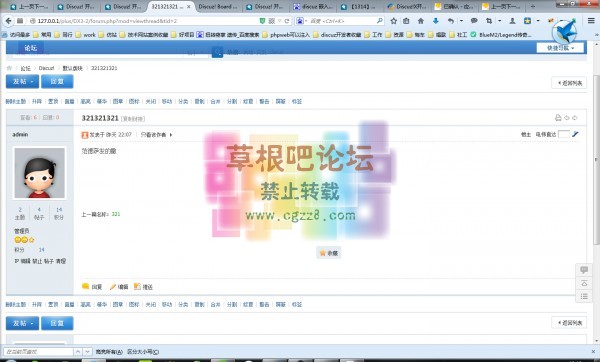
Task: Open a new tab with the plus button
Action: [533, 7]
